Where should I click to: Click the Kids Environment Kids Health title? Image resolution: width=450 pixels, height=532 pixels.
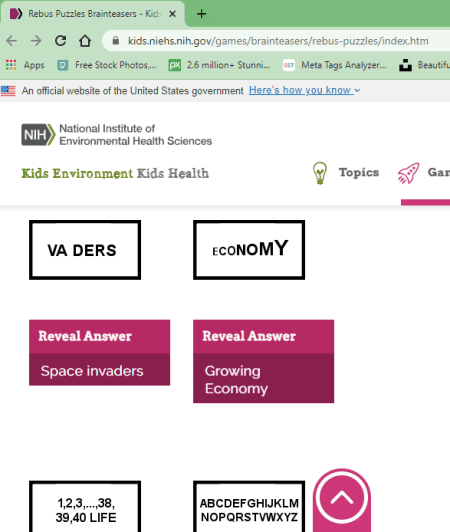(115, 173)
